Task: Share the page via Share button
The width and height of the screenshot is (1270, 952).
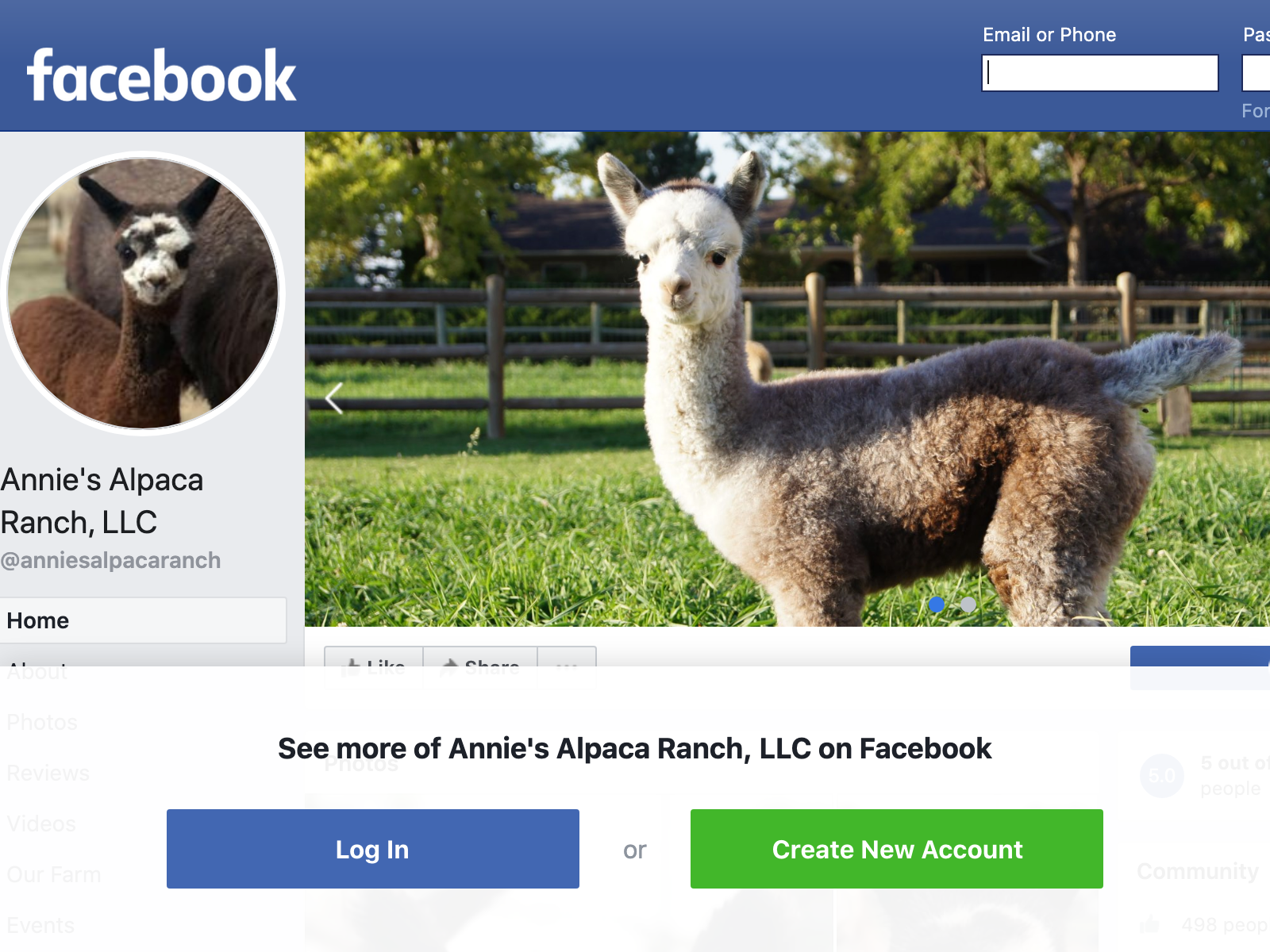Action: [x=480, y=667]
